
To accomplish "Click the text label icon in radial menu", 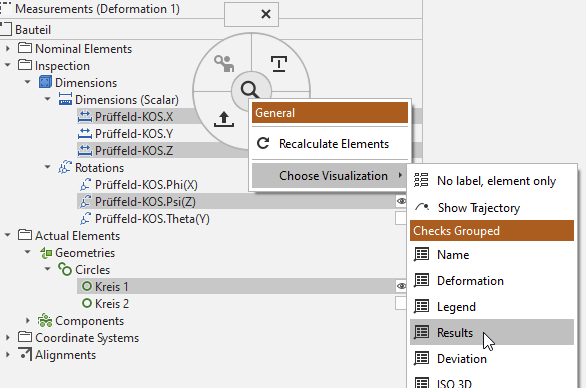I will [x=279, y=64].
